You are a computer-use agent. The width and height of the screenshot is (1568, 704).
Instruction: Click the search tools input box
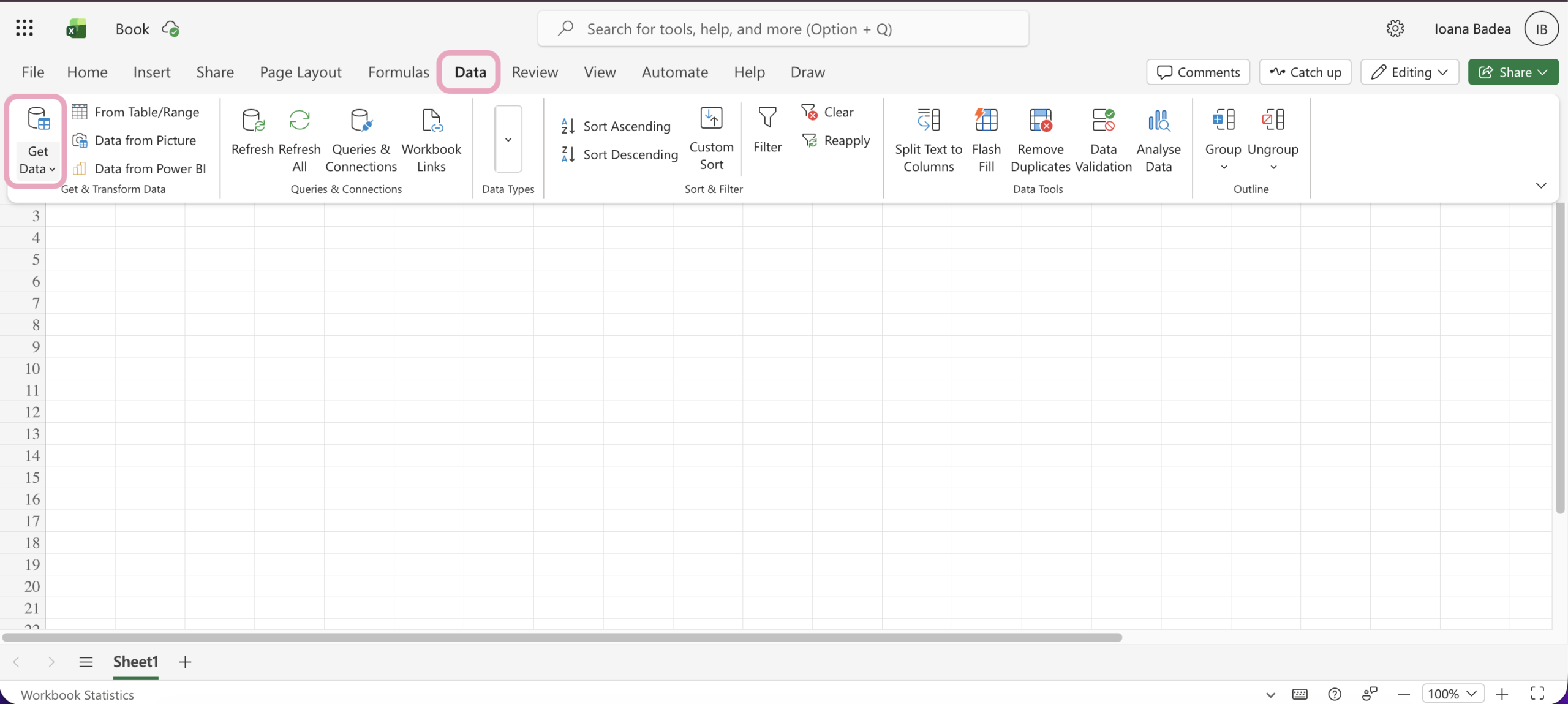[x=783, y=29]
